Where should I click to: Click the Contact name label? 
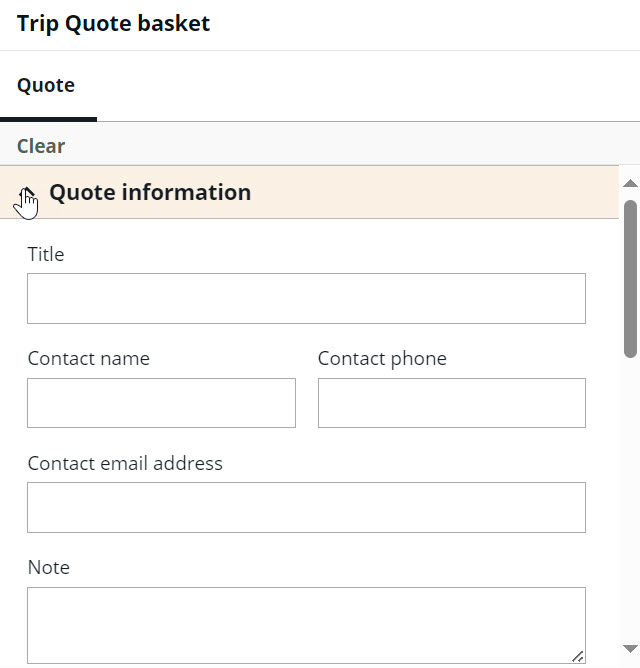(89, 358)
